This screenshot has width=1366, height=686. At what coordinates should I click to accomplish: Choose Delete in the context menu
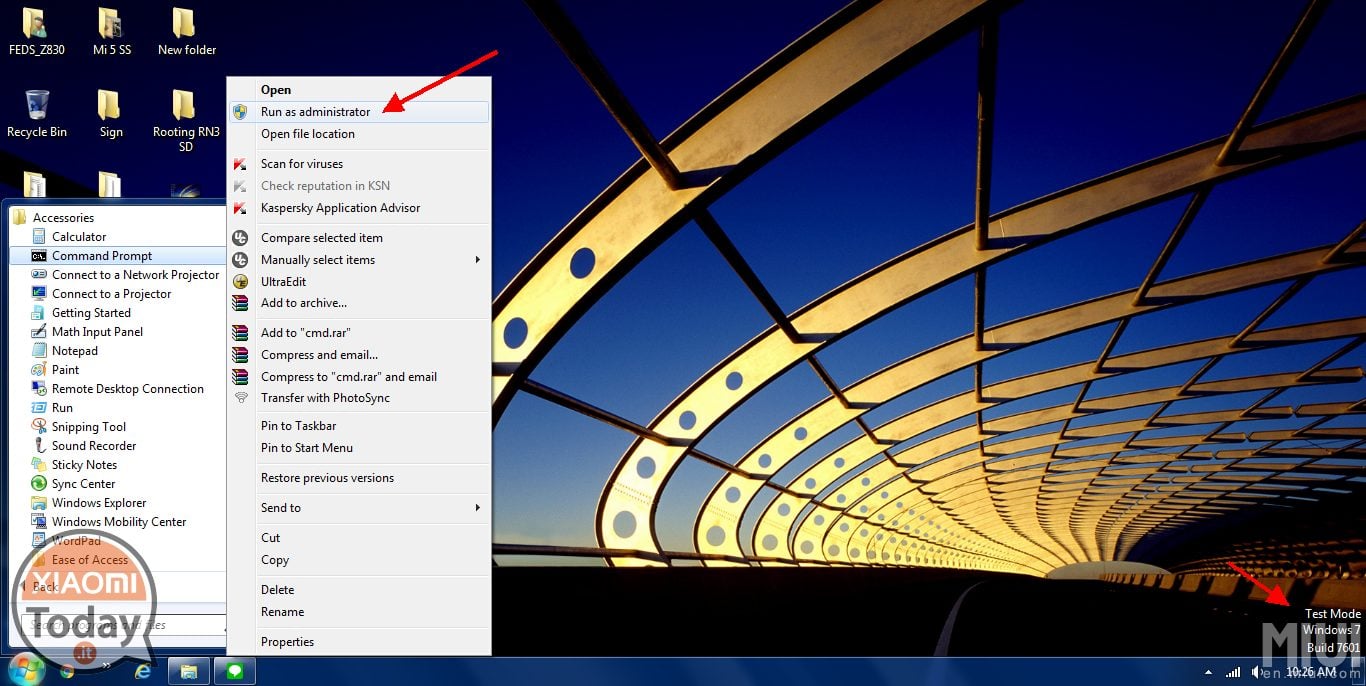click(x=360, y=590)
